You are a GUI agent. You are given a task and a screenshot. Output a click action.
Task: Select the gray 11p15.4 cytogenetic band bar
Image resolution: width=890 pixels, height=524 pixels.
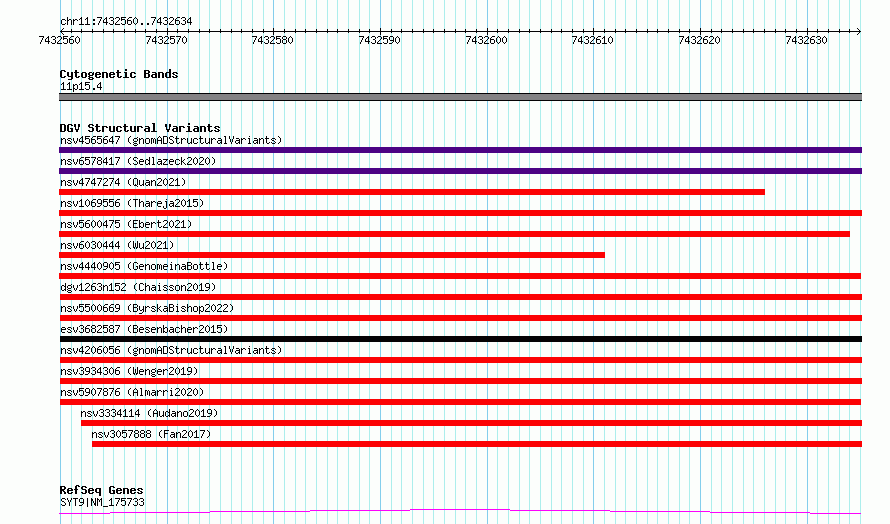click(x=460, y=97)
